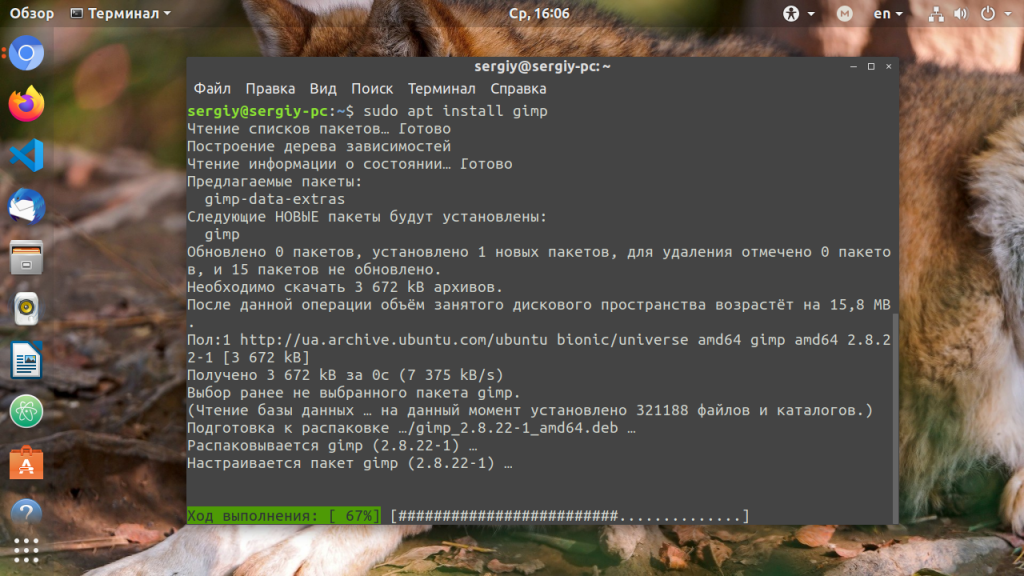Launch Visual Studio Code from dock
This screenshot has height=576, width=1024.
click(26, 155)
